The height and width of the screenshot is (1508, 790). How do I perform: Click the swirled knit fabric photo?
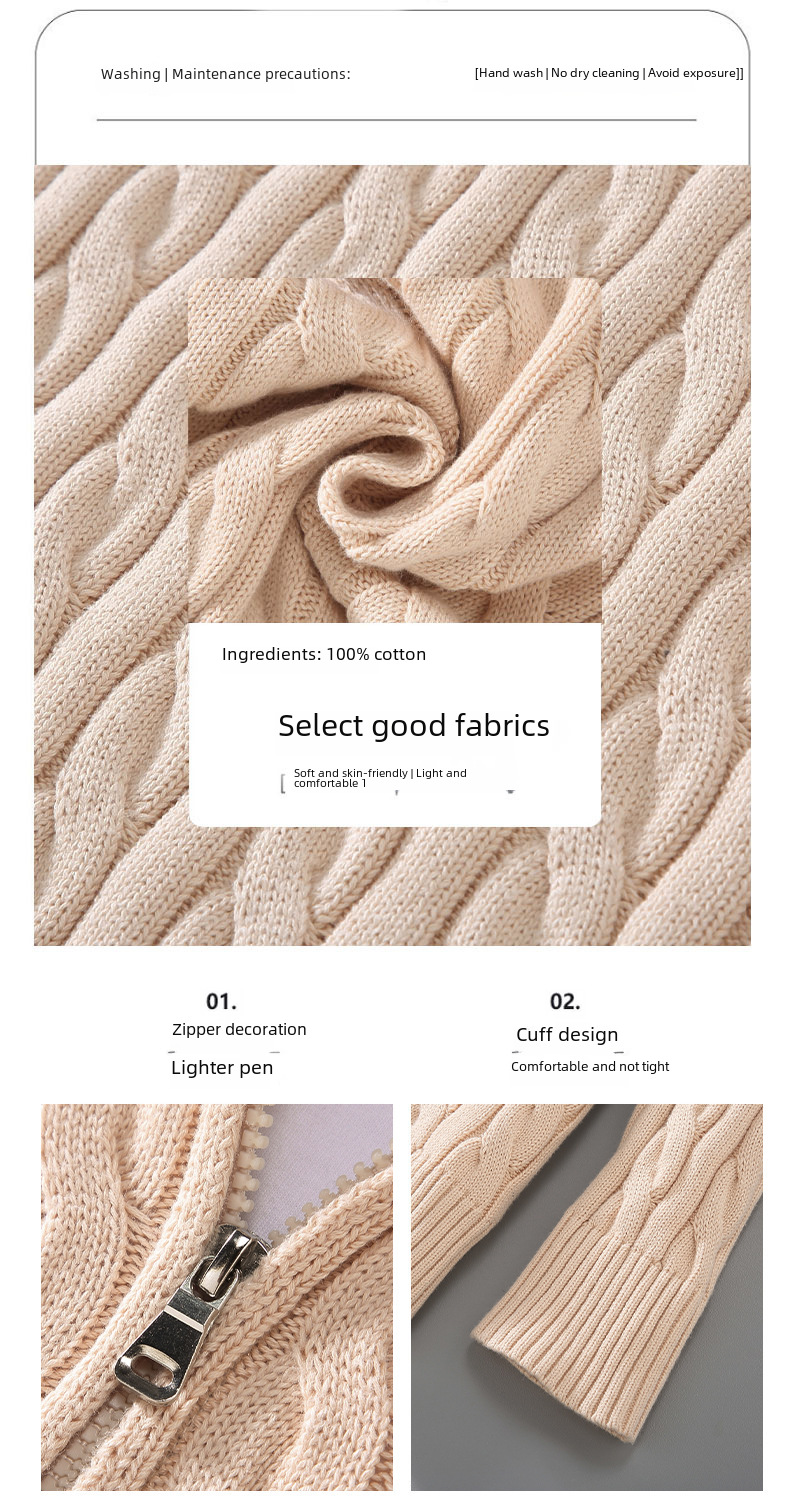tap(395, 450)
